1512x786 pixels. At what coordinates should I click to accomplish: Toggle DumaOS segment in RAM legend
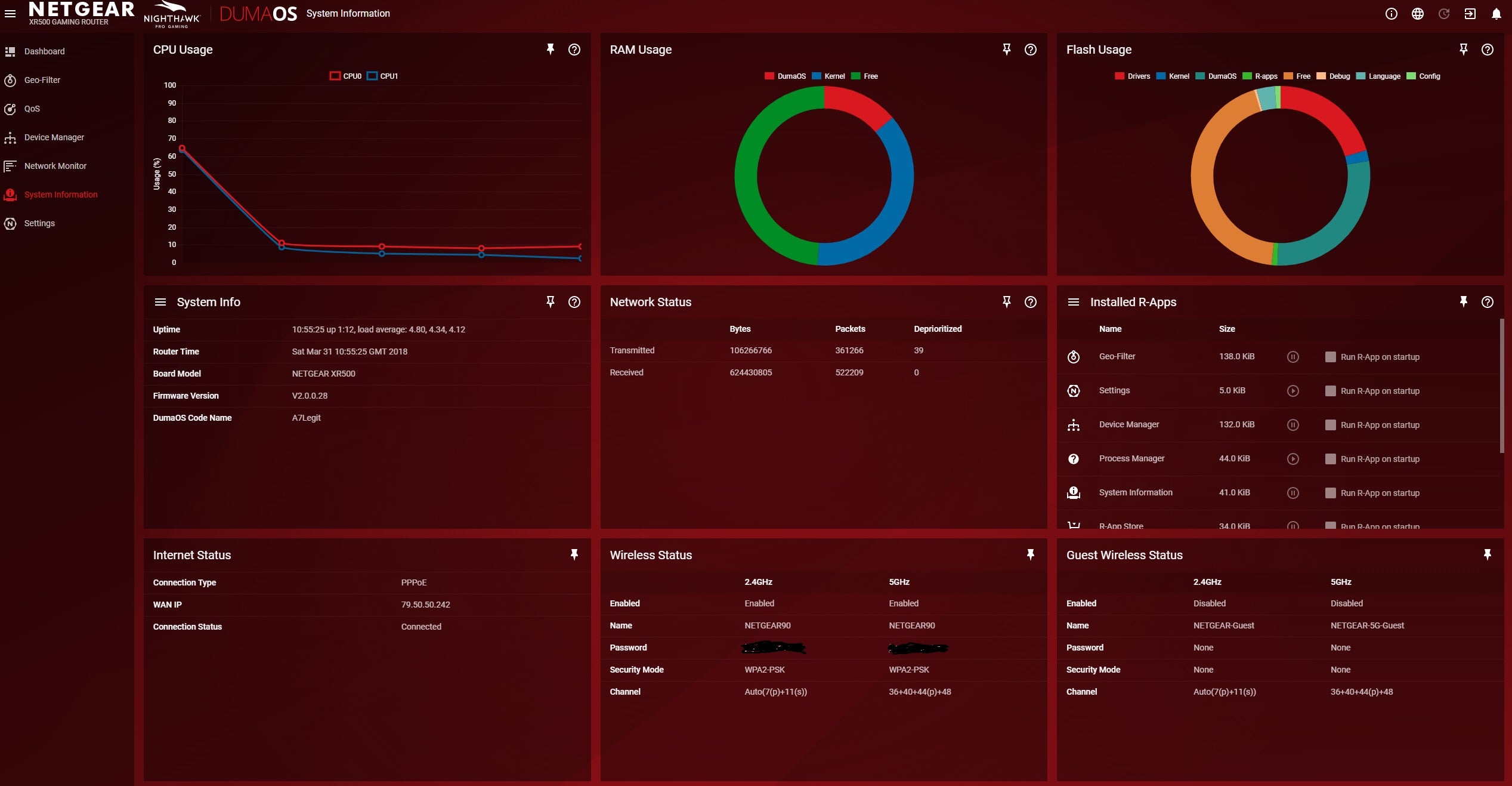pyautogui.click(x=785, y=76)
